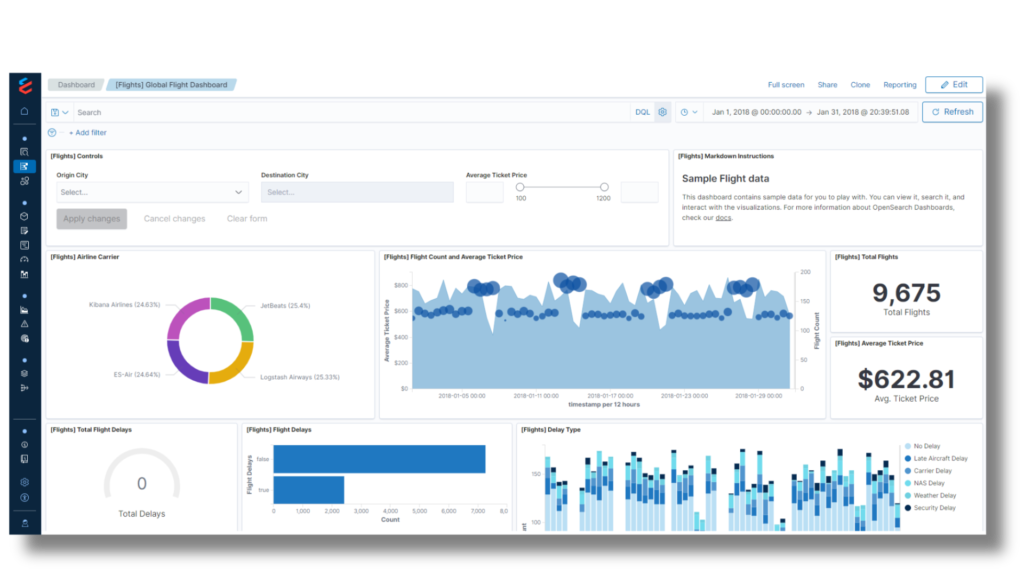
Task: Expand the time quick-select chevron
Action: pyautogui.click(x=696, y=112)
